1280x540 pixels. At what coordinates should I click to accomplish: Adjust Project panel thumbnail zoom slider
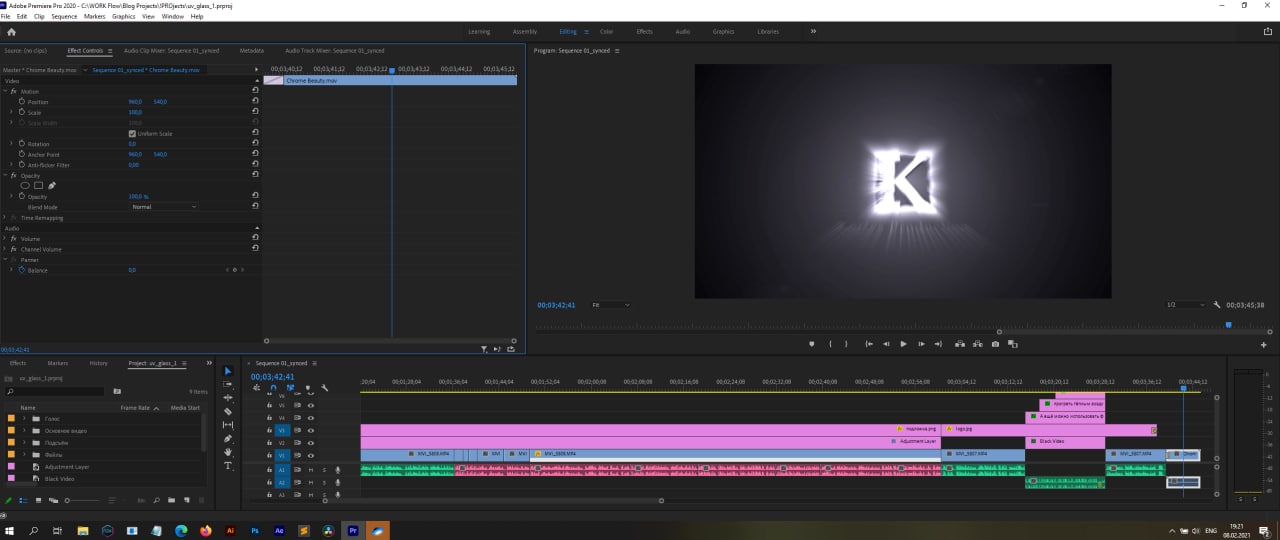click(67, 500)
